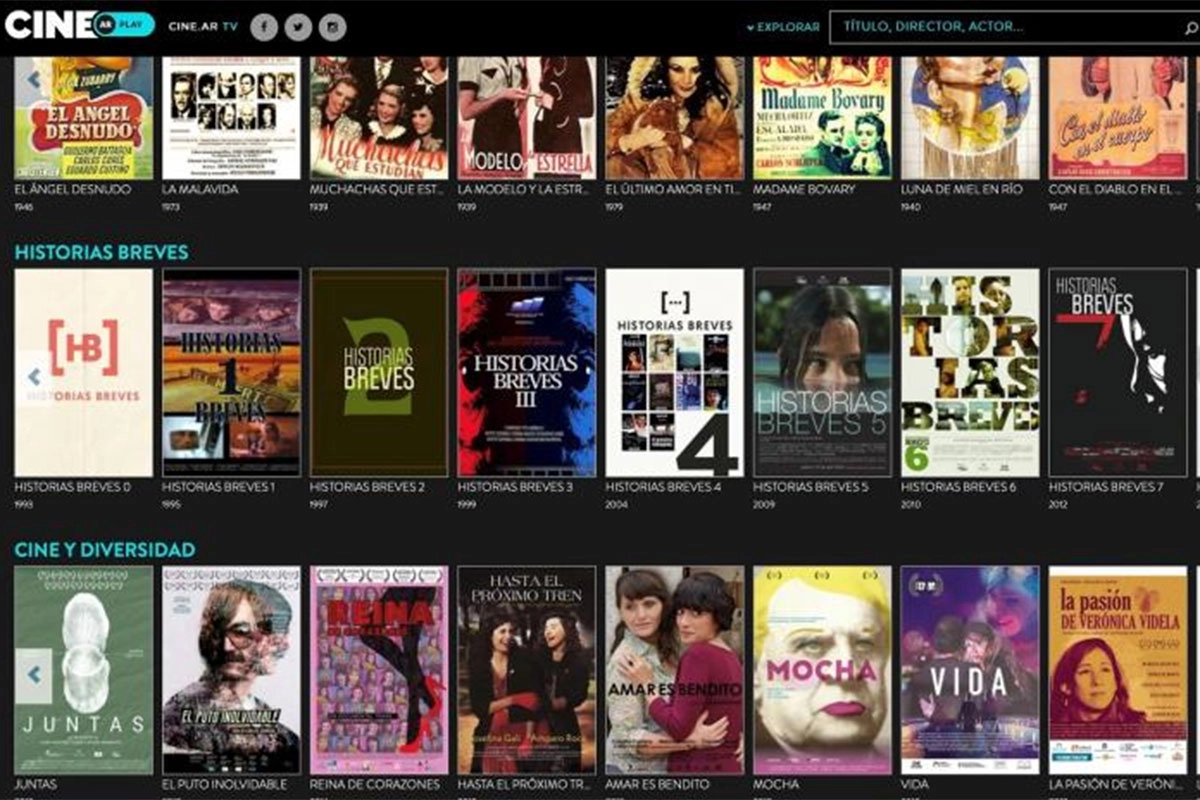Image resolution: width=1200 pixels, height=800 pixels.
Task: Click the Facebook icon in header
Action: 264,27
